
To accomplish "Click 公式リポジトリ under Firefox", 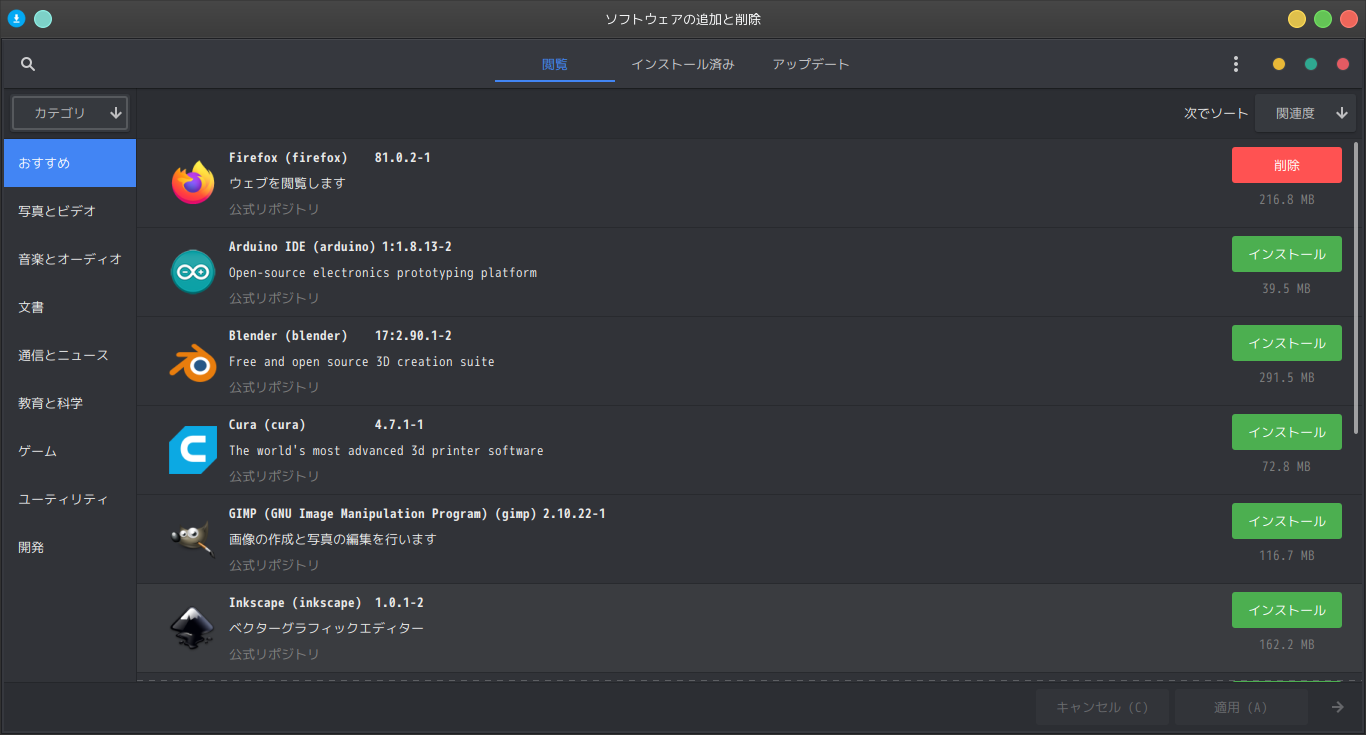I will (274, 209).
